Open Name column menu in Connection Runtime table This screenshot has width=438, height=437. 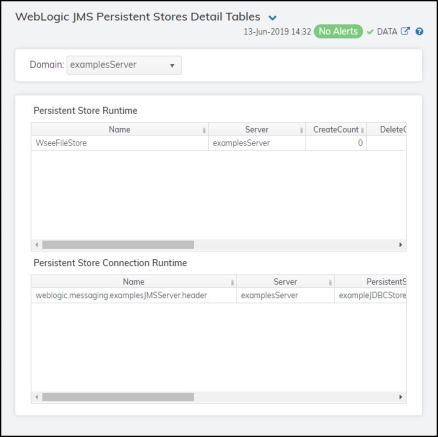[232, 283]
